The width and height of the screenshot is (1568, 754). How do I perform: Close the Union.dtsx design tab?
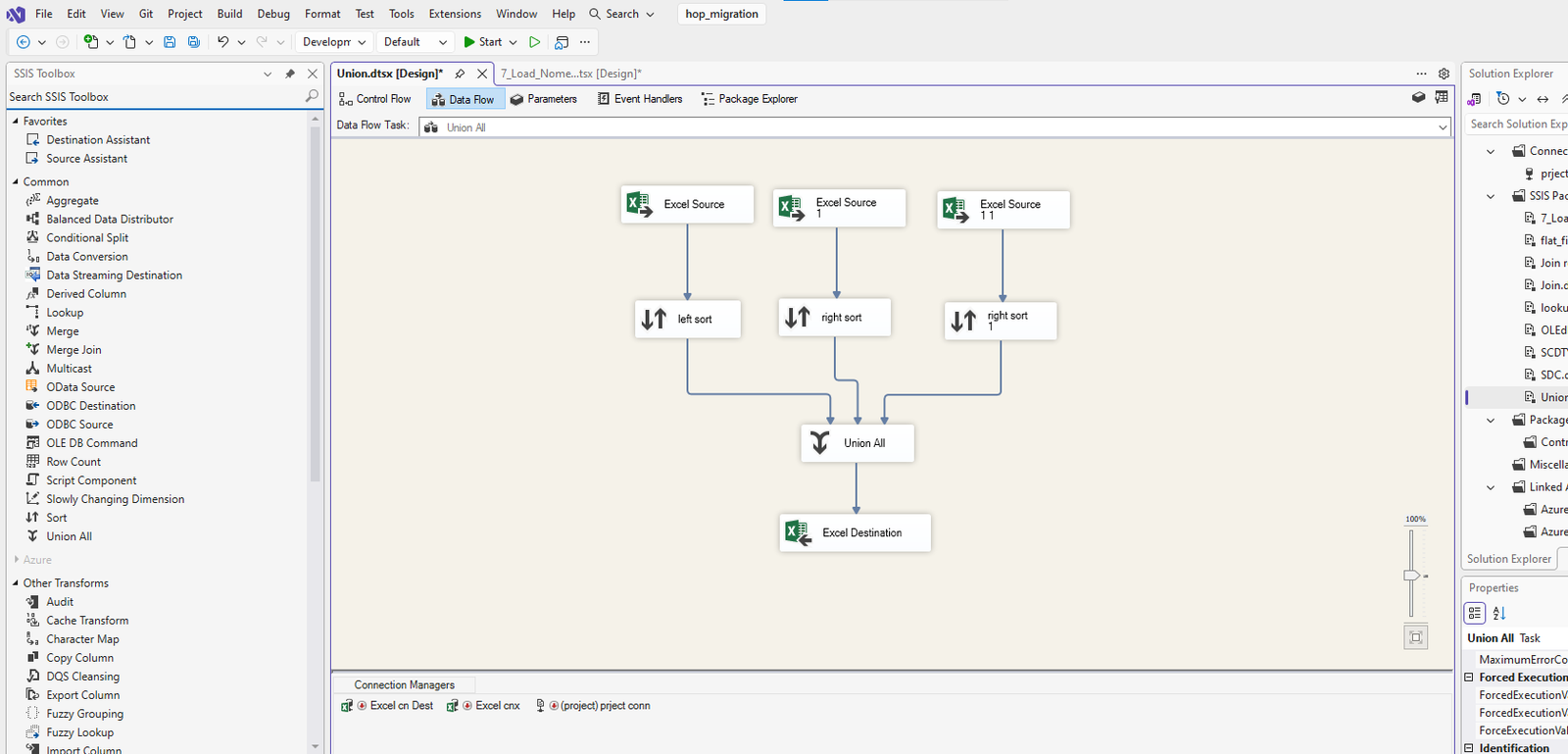pos(482,74)
